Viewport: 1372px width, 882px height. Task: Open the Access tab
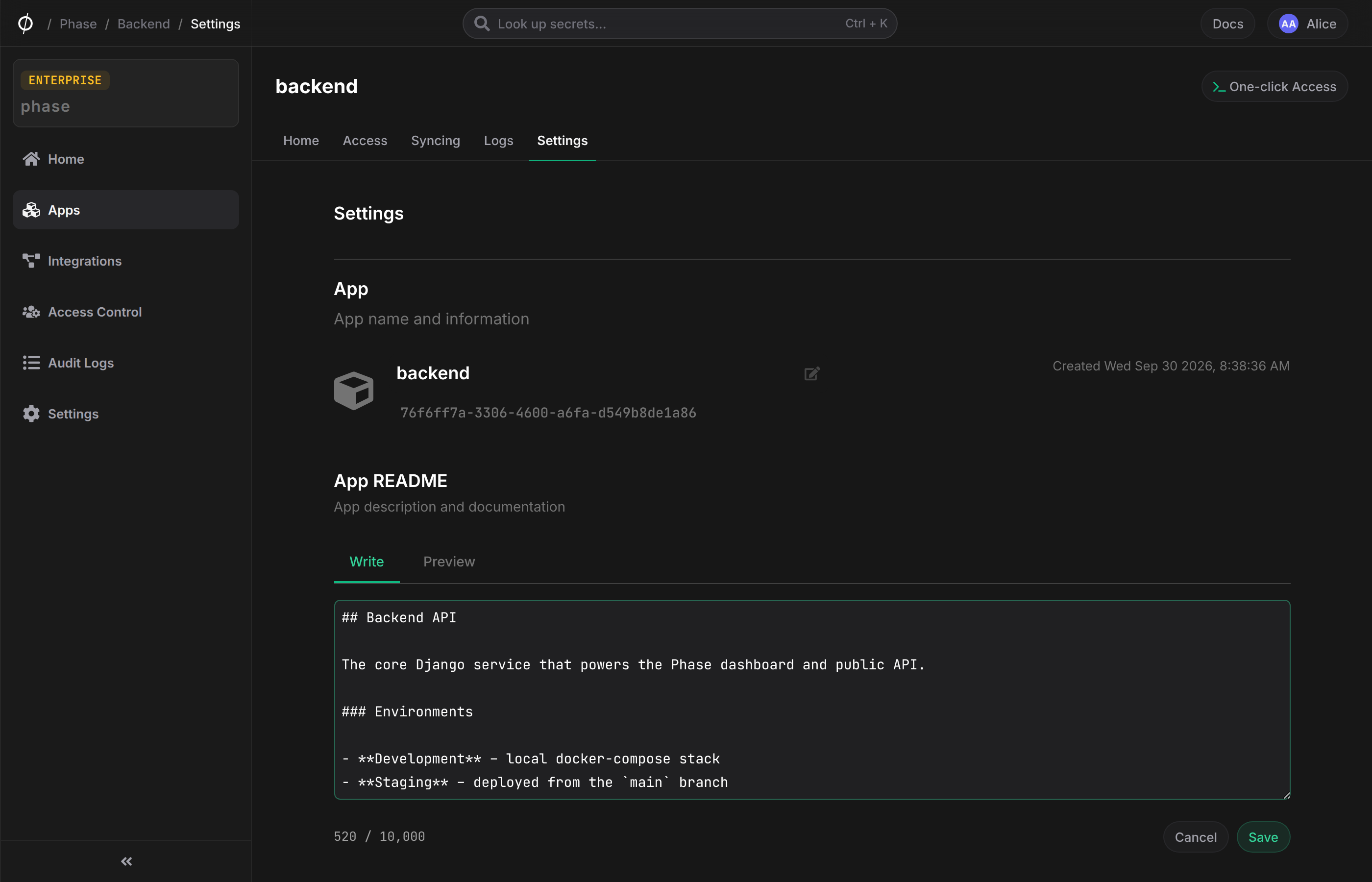365,140
